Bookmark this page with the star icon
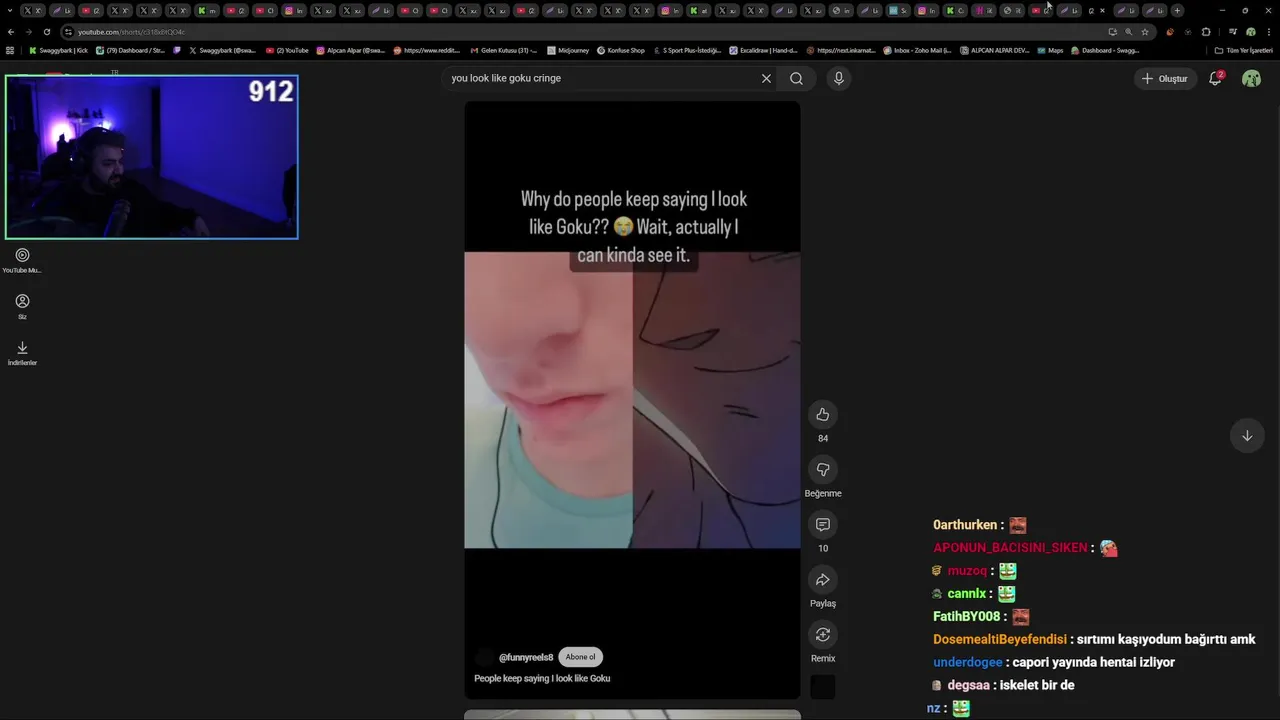Image resolution: width=1280 pixels, height=720 pixels. pos(1145,32)
